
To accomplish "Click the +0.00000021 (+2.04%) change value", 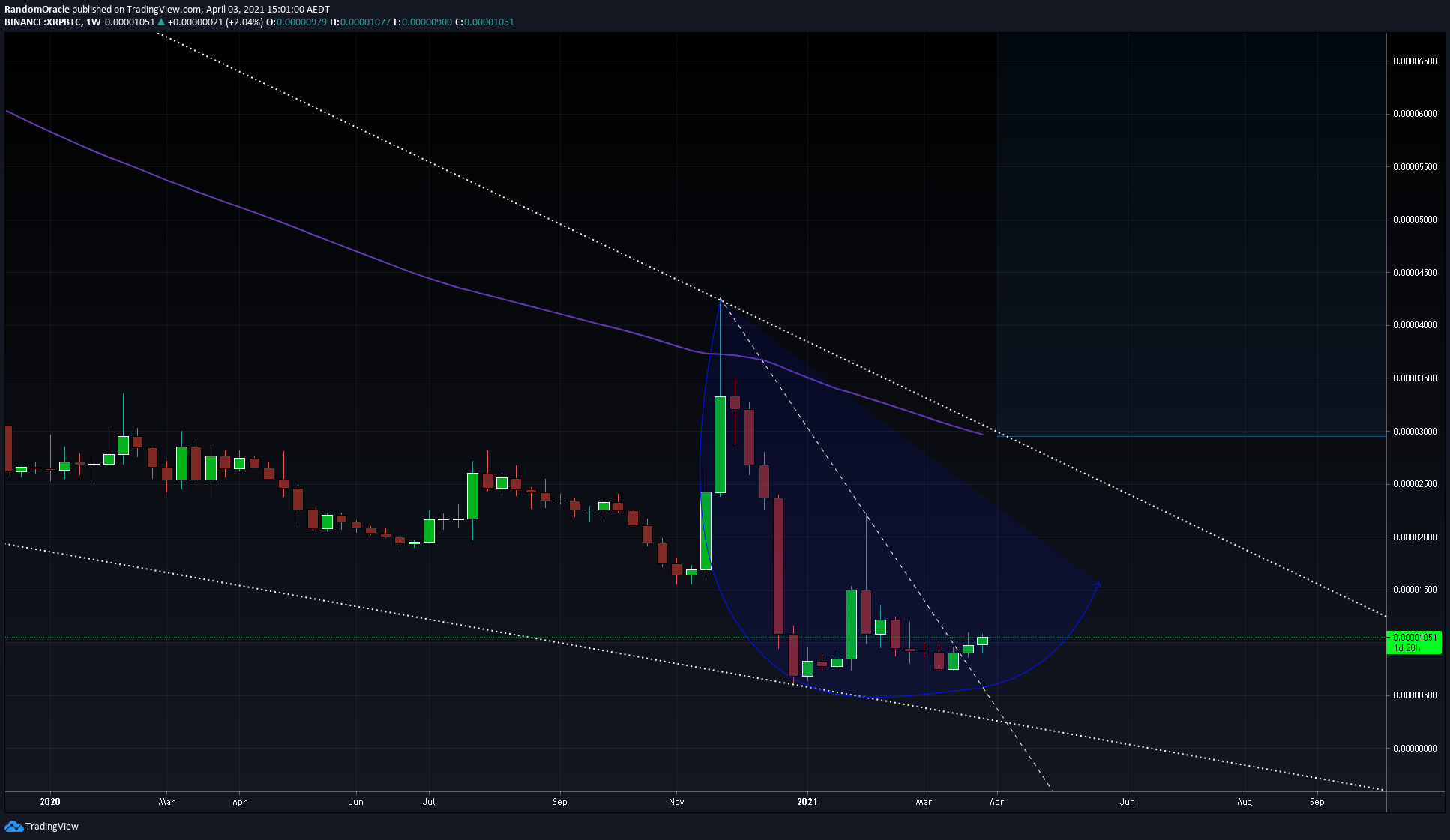I will [215, 22].
